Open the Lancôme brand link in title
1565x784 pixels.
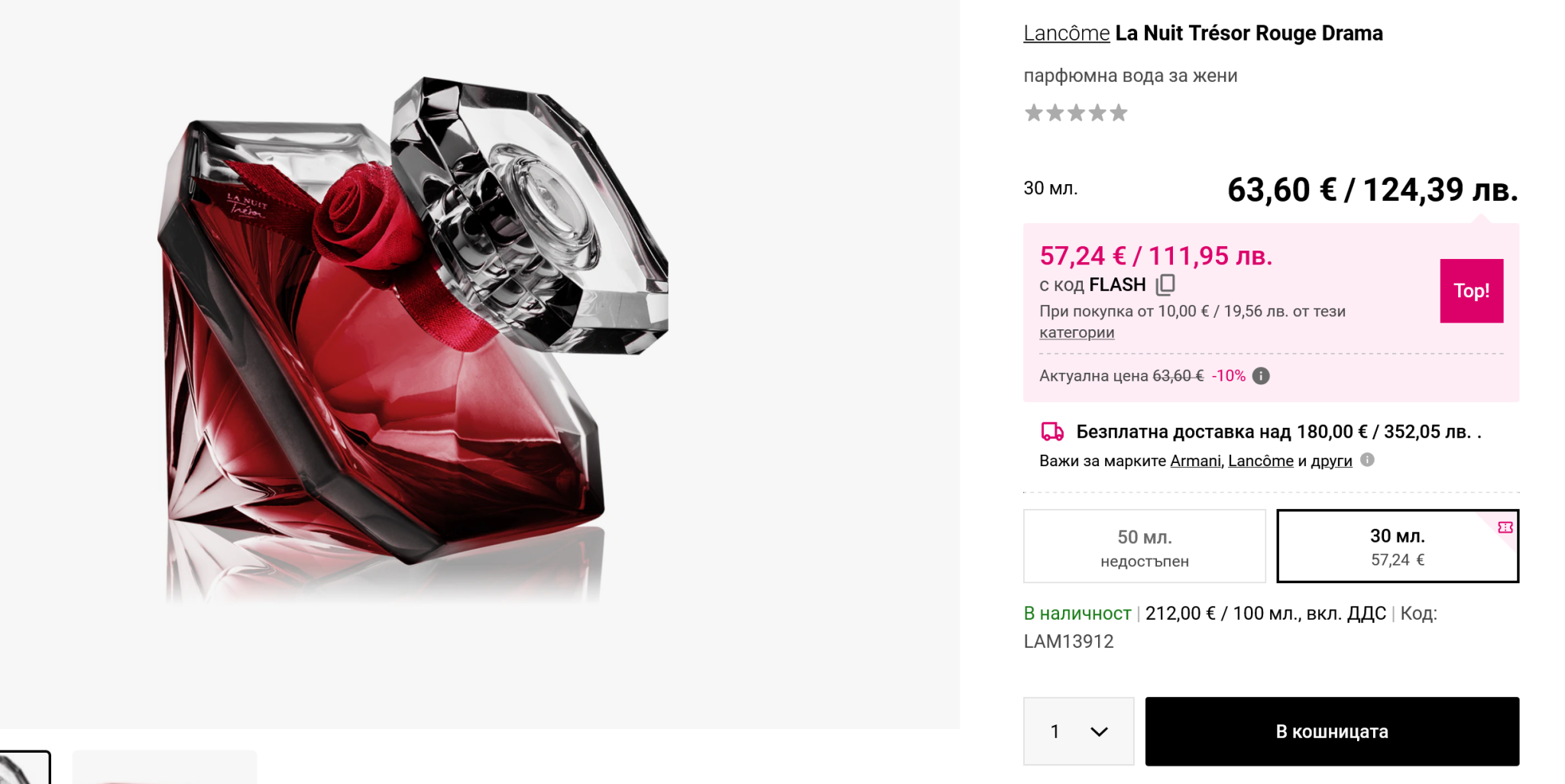point(1066,34)
